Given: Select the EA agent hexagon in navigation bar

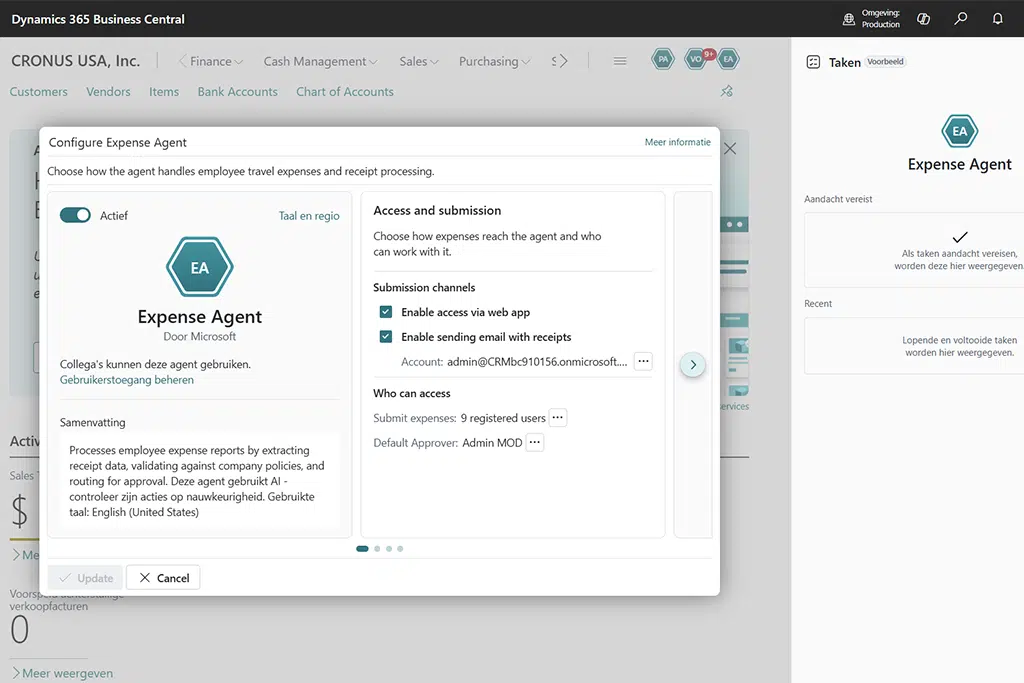Looking at the screenshot, I should click(728, 59).
